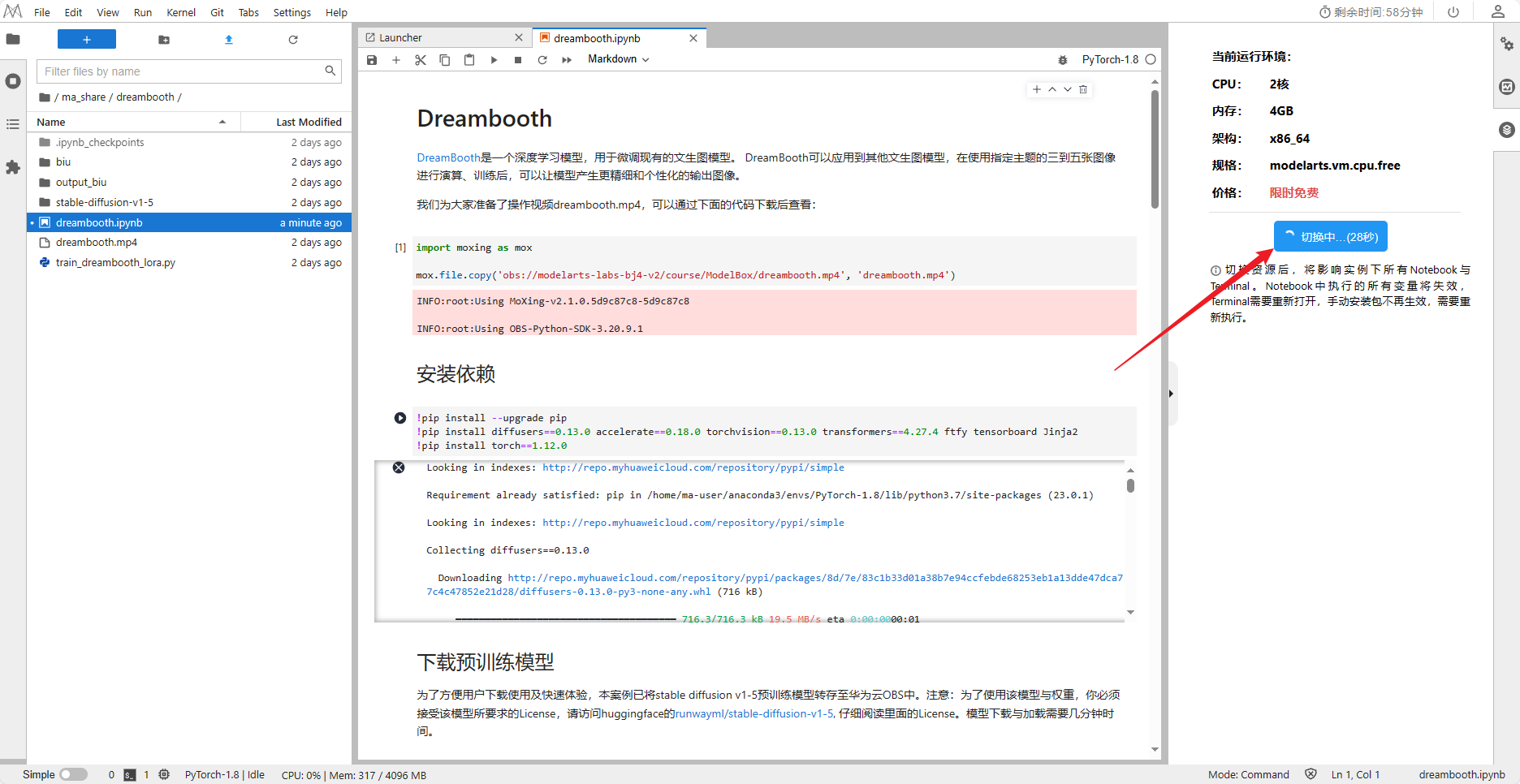The image size is (1520, 784).
Task: Open the Help menu
Action: tap(336, 12)
